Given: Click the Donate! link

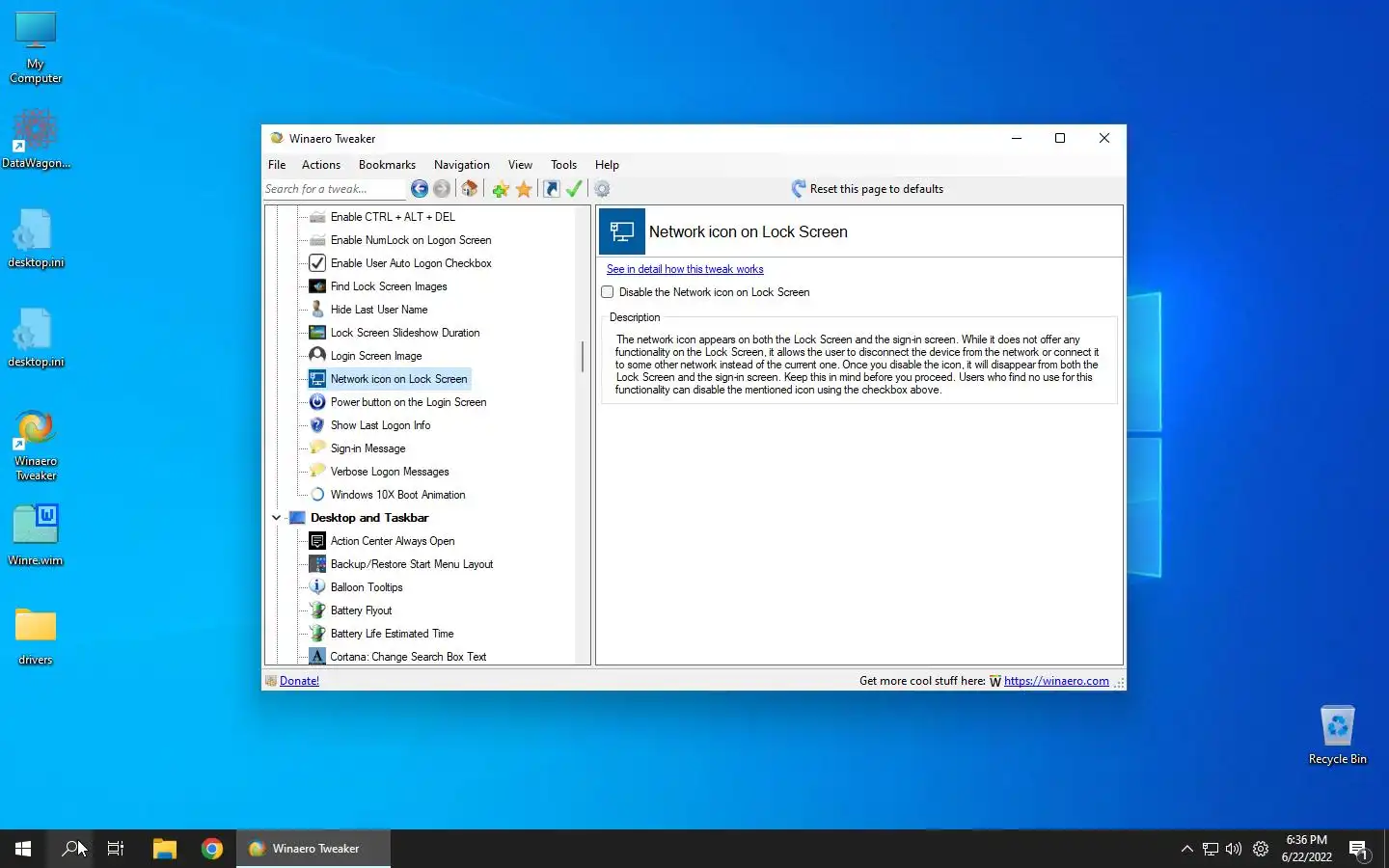Looking at the screenshot, I should point(299,681).
